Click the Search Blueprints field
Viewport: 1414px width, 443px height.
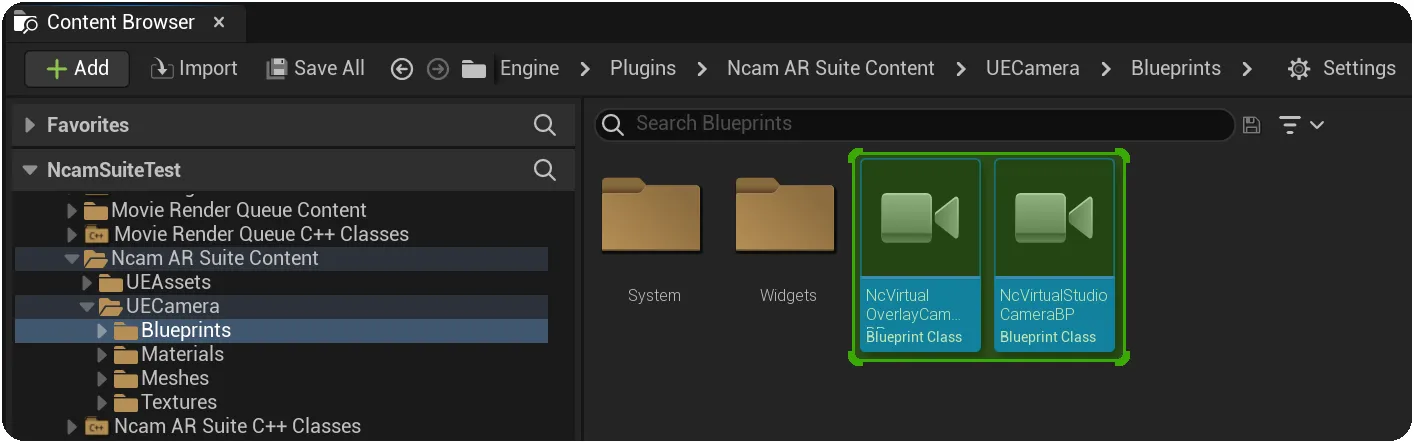(915, 124)
